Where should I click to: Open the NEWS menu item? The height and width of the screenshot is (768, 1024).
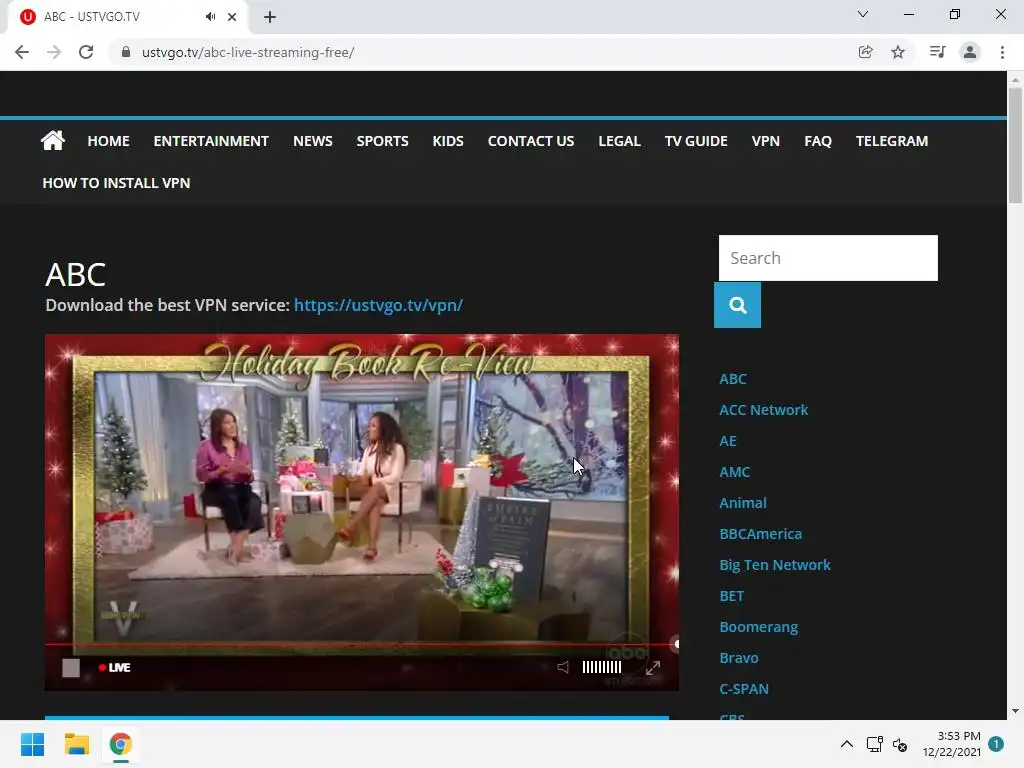coord(313,141)
